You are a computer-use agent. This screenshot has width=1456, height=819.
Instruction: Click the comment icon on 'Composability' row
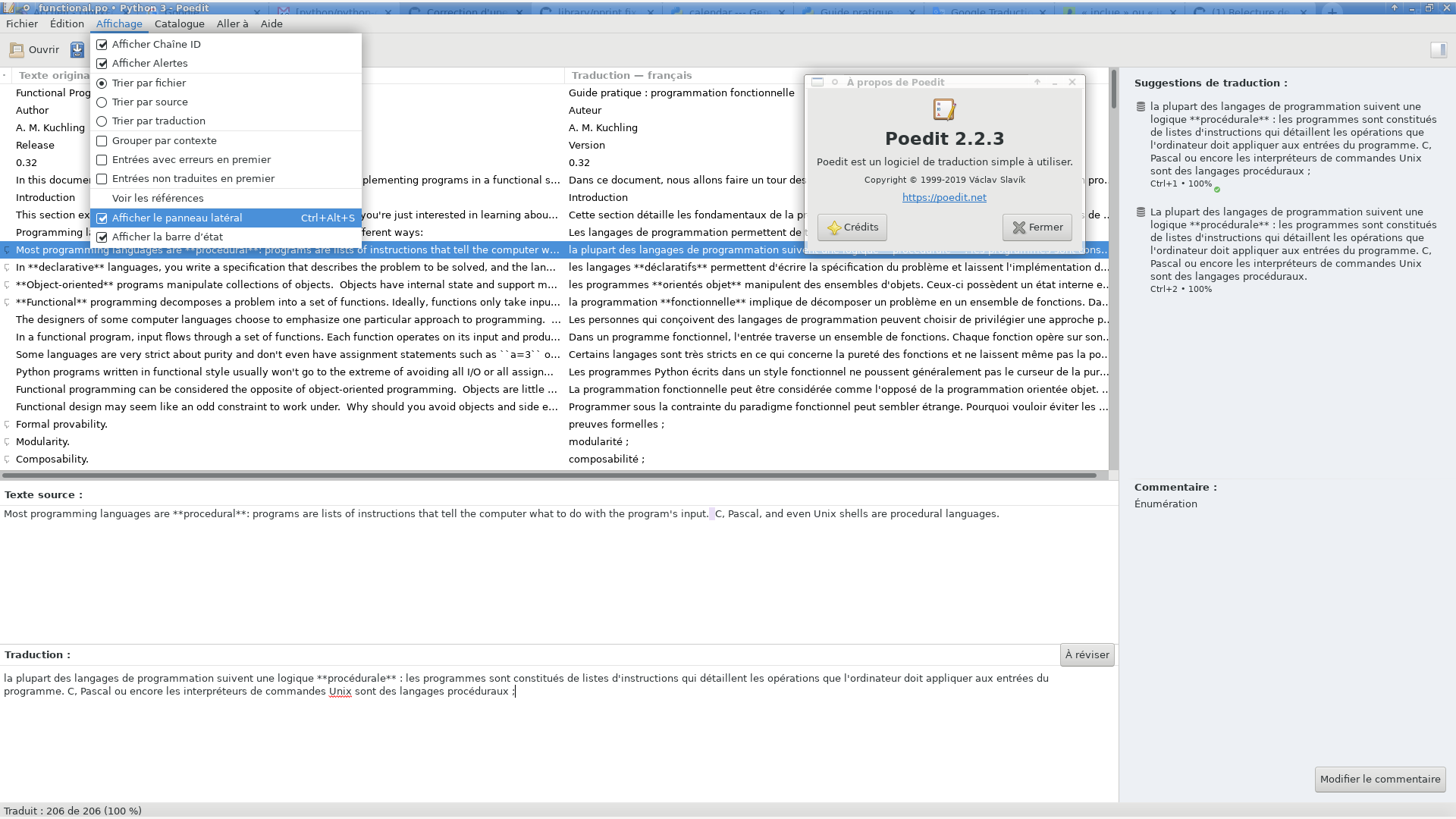pyautogui.click(x=8, y=460)
